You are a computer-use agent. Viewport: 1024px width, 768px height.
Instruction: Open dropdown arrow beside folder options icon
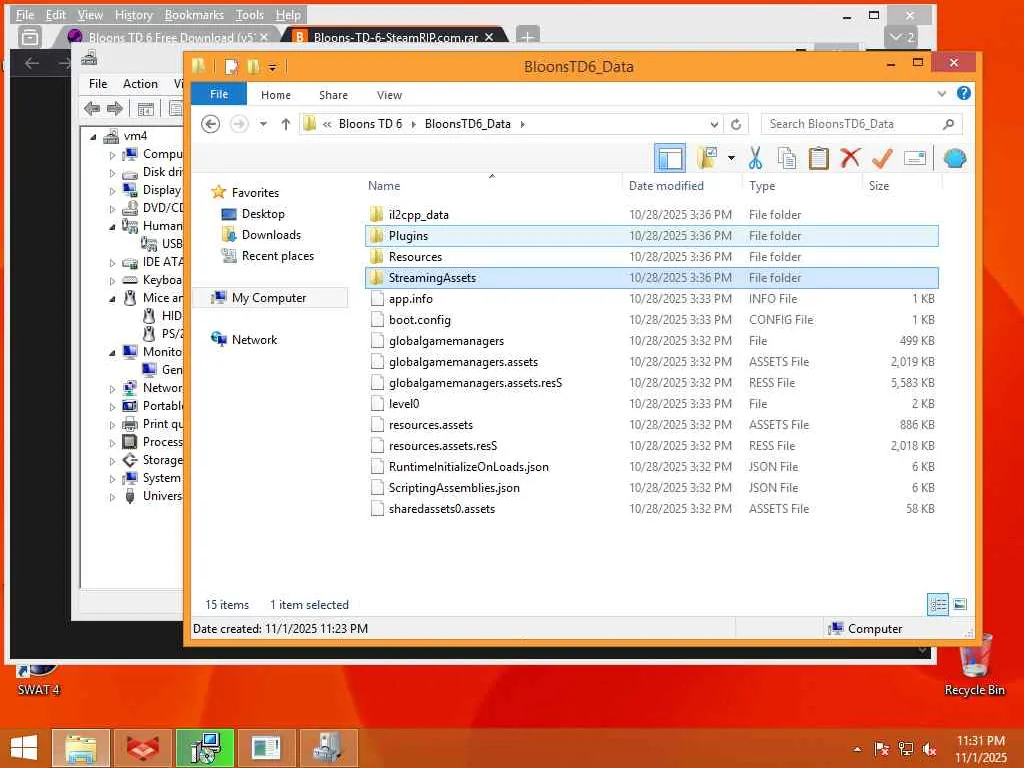pos(731,158)
